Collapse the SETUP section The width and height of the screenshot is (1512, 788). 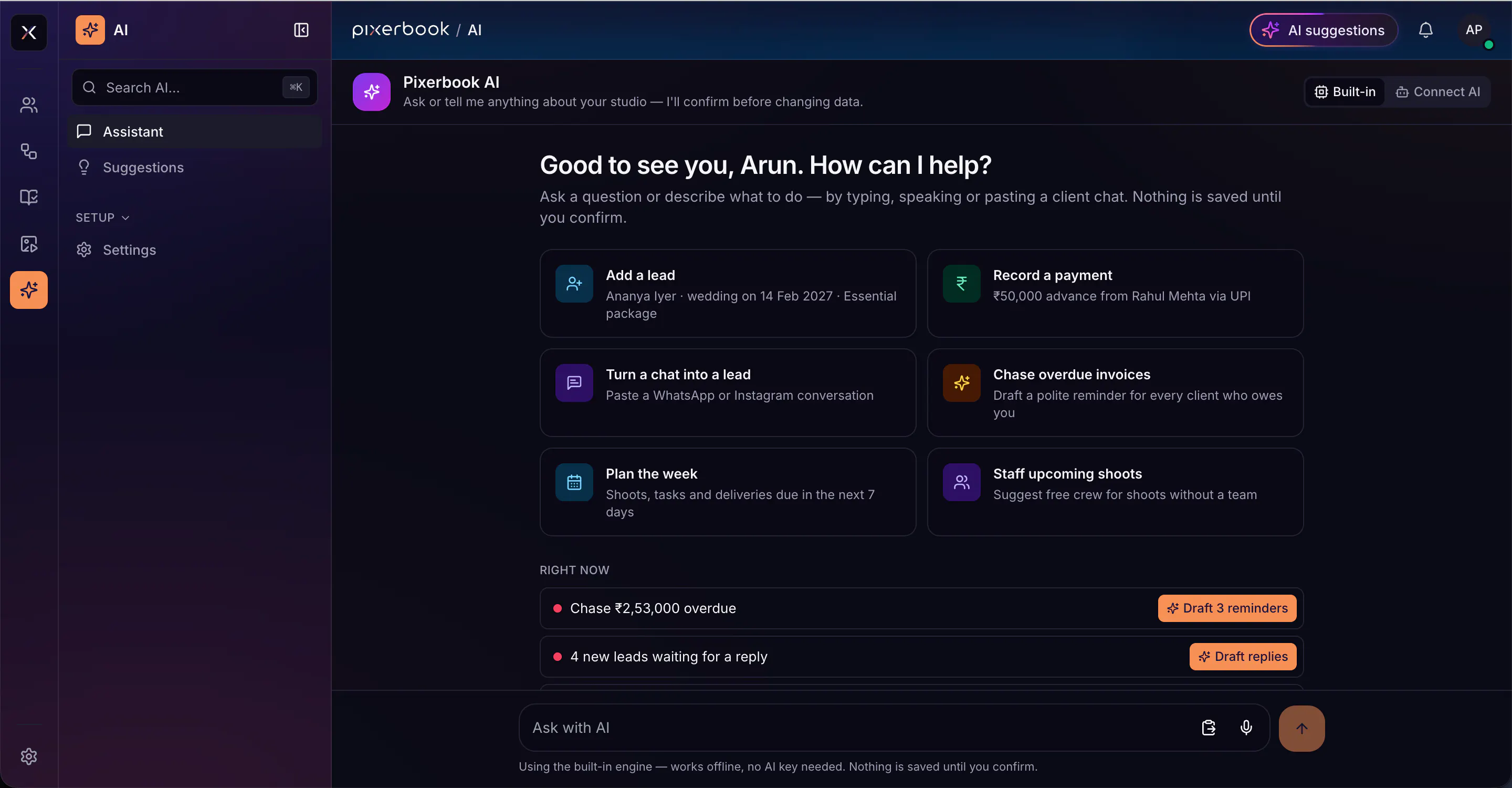point(103,217)
